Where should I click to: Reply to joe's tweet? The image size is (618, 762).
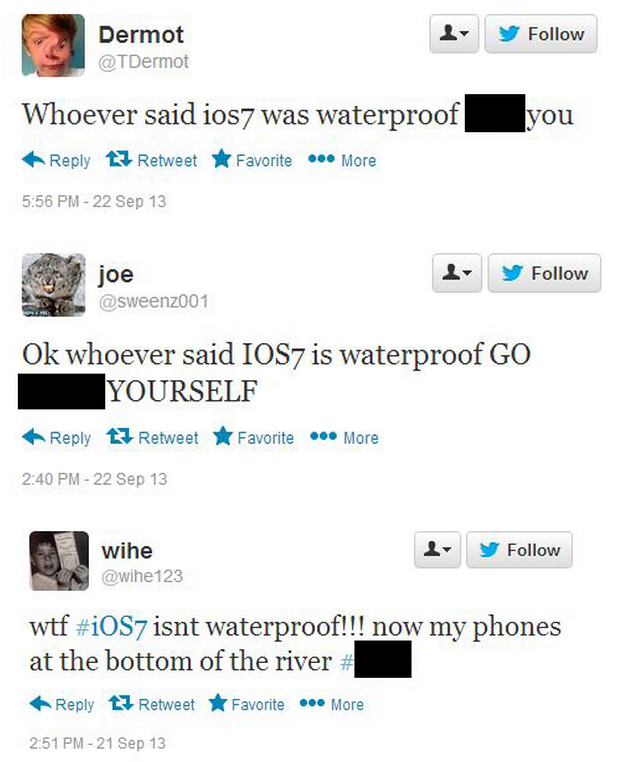(x=56, y=437)
